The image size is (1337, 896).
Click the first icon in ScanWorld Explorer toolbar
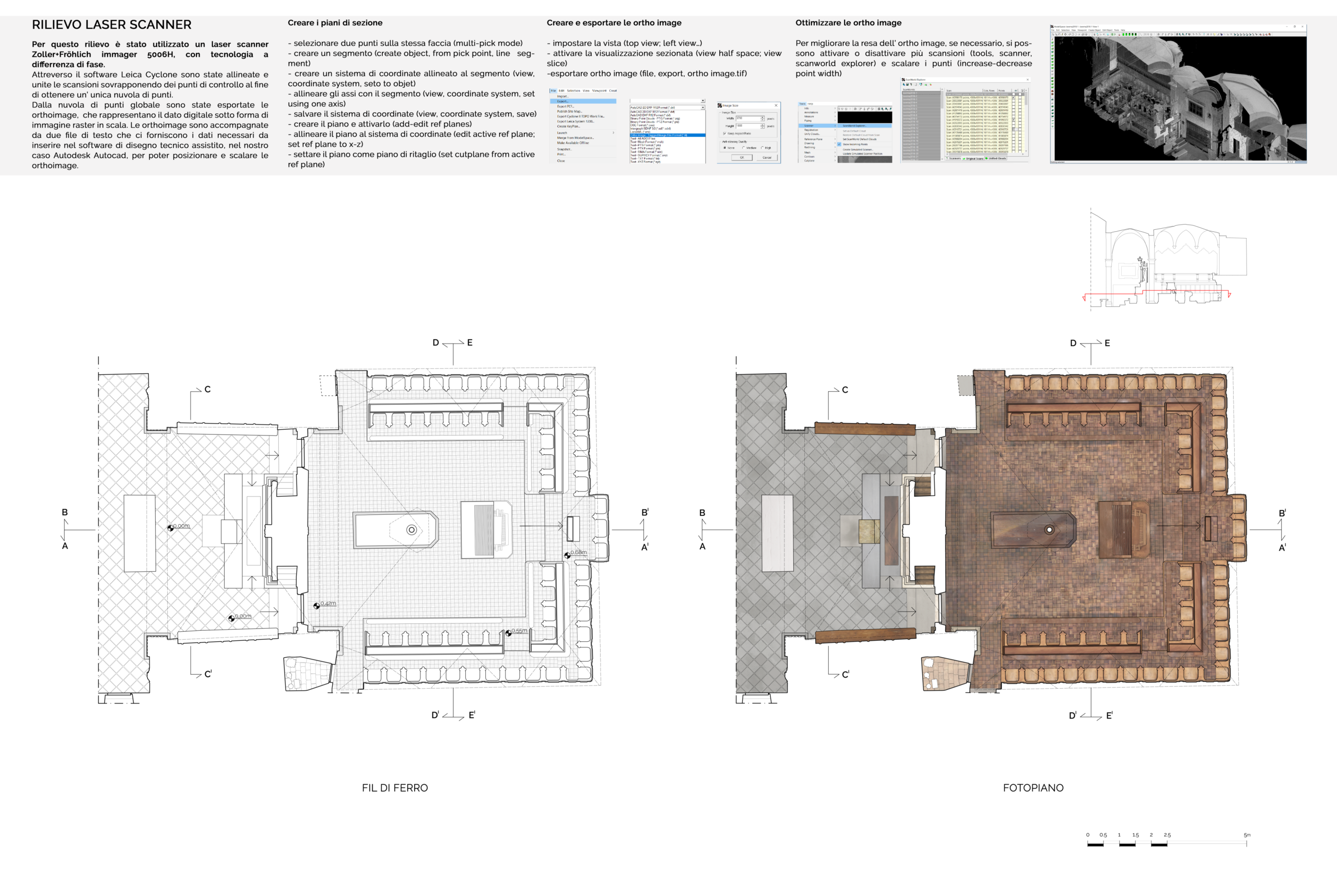pyautogui.click(x=904, y=85)
